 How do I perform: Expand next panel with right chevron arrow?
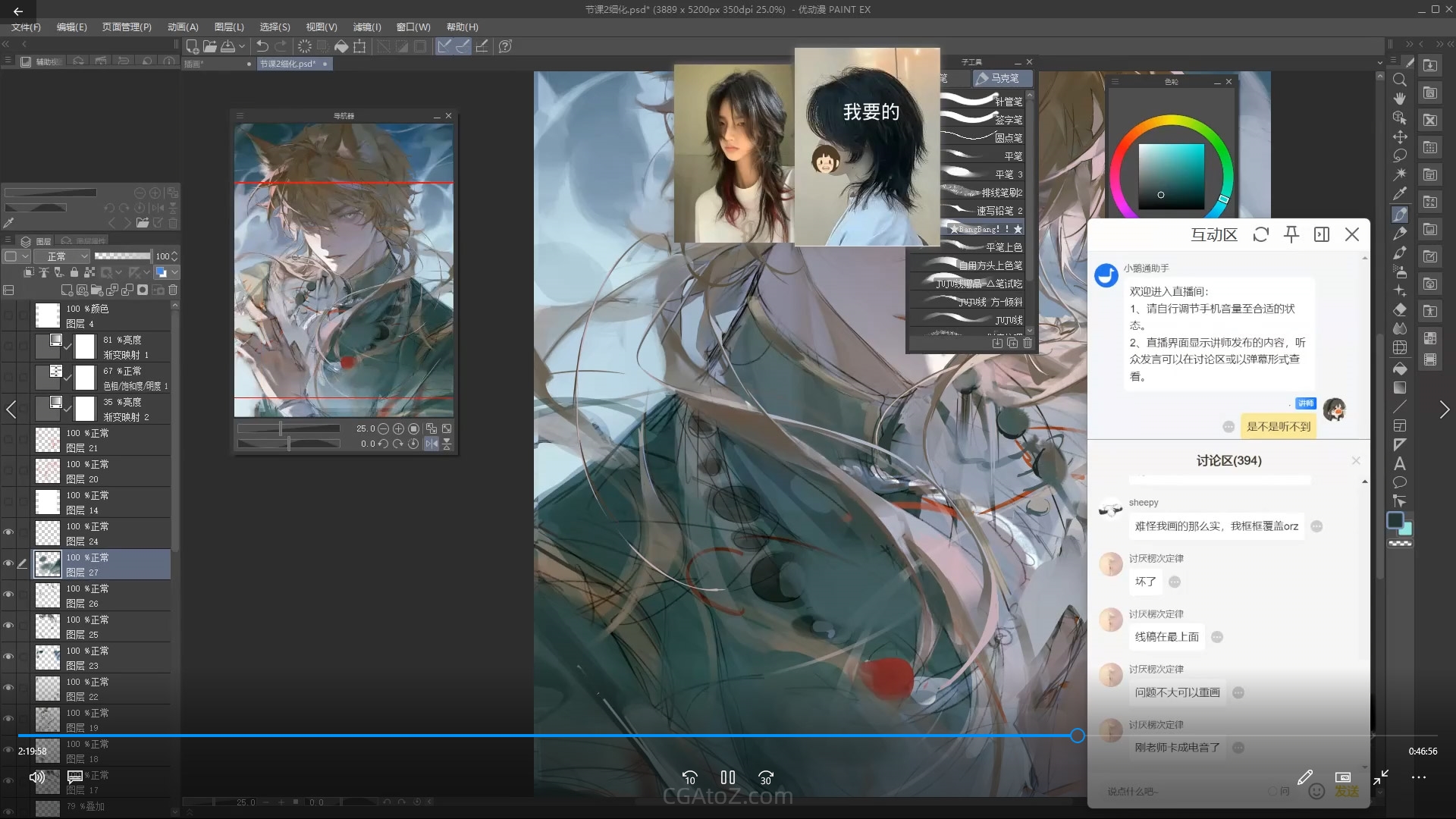[x=1444, y=410]
